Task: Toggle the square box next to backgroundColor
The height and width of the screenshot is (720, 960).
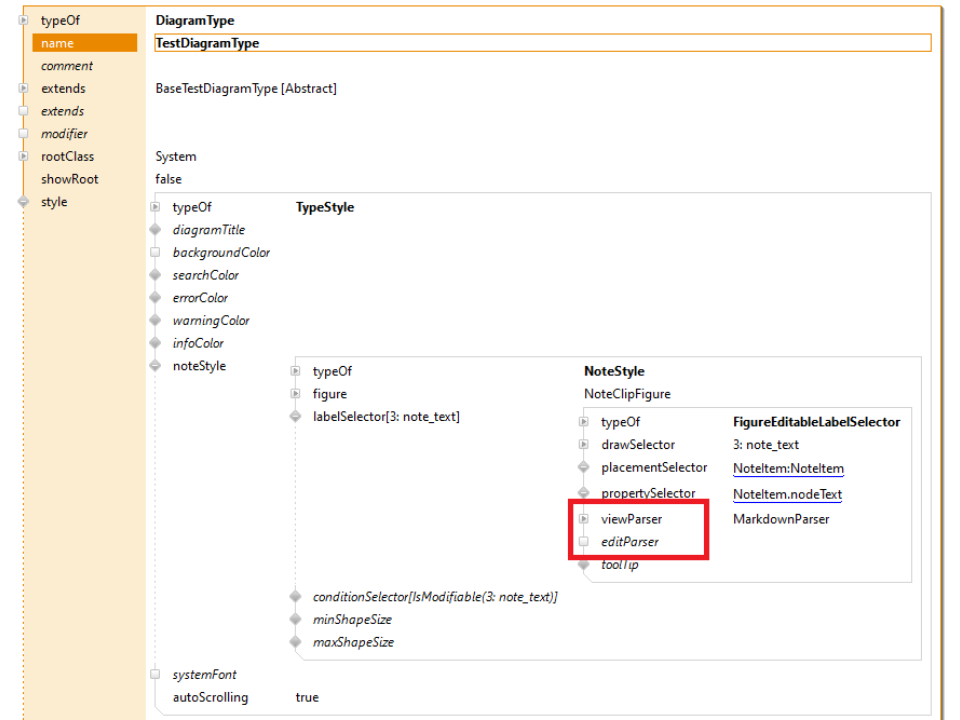Action: (x=155, y=253)
